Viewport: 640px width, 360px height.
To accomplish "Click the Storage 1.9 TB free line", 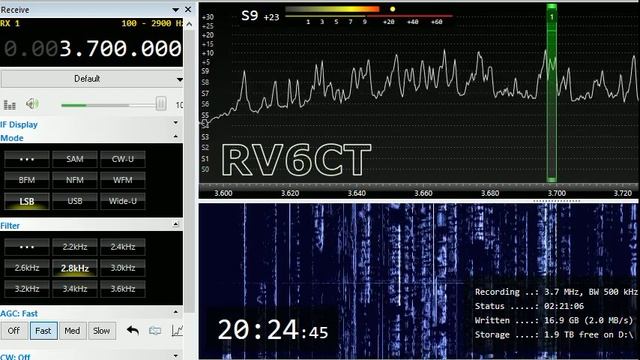I will (x=554, y=335).
